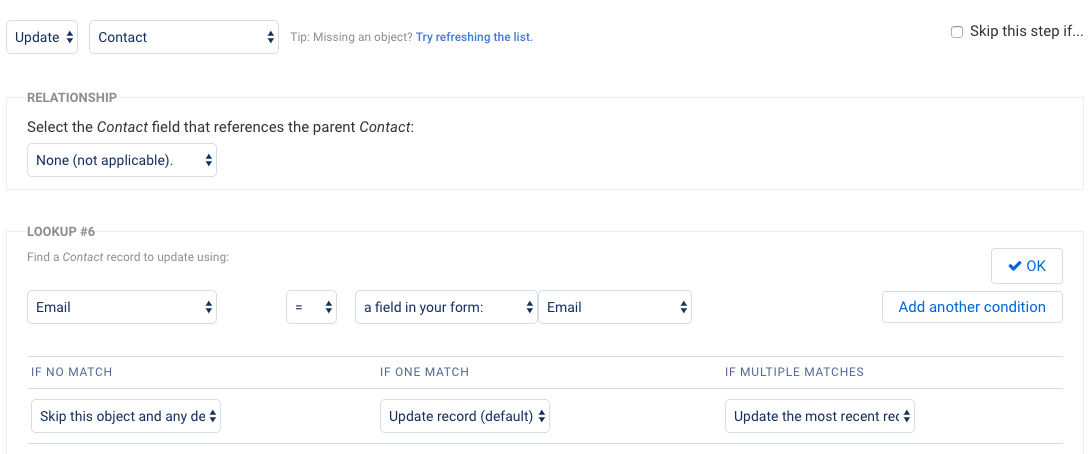Open the 'Skip this object' no-match dropdown
Image resolution: width=1092 pixels, height=454 pixels.
[x=126, y=416]
